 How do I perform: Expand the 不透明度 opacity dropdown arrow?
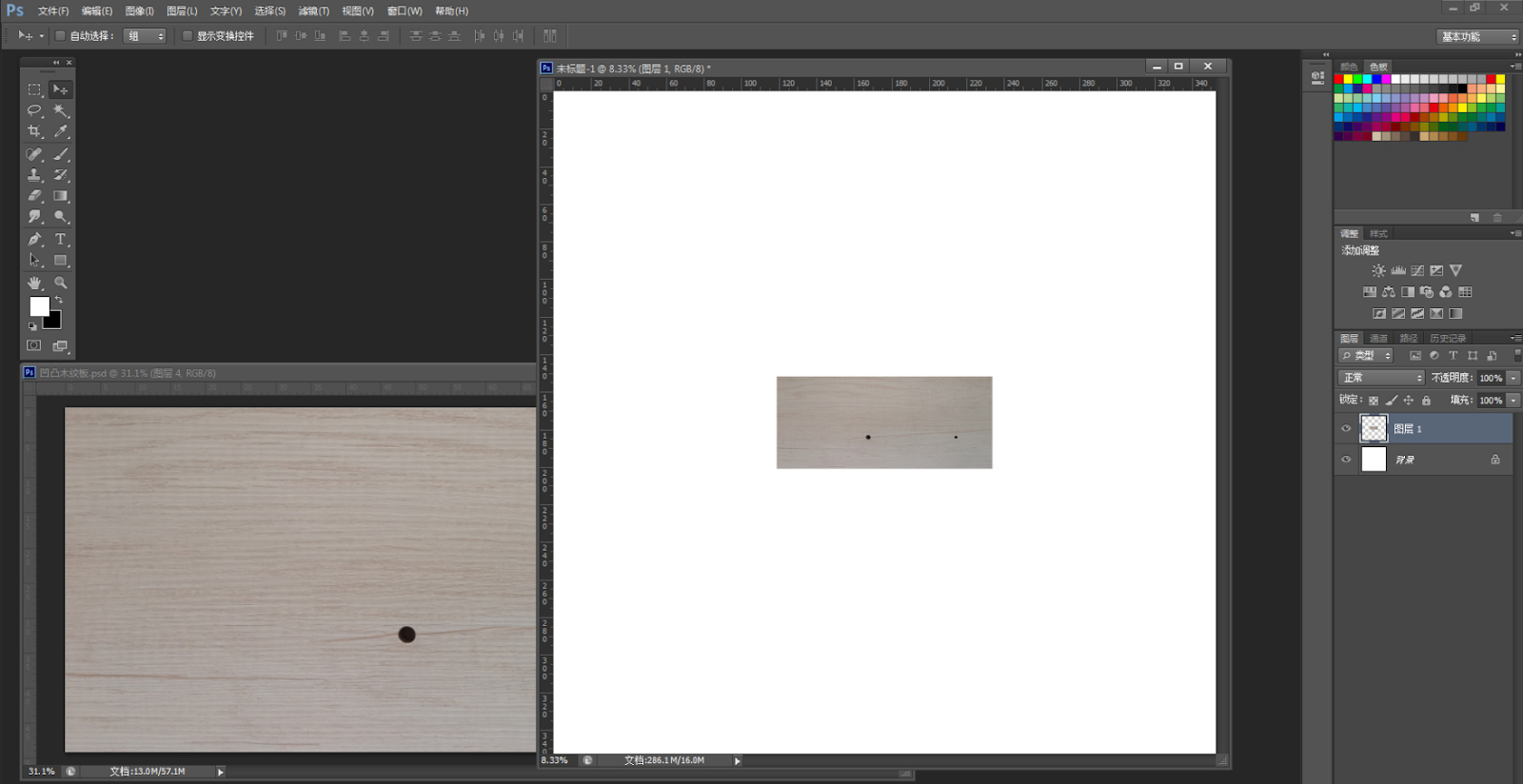(x=1513, y=378)
